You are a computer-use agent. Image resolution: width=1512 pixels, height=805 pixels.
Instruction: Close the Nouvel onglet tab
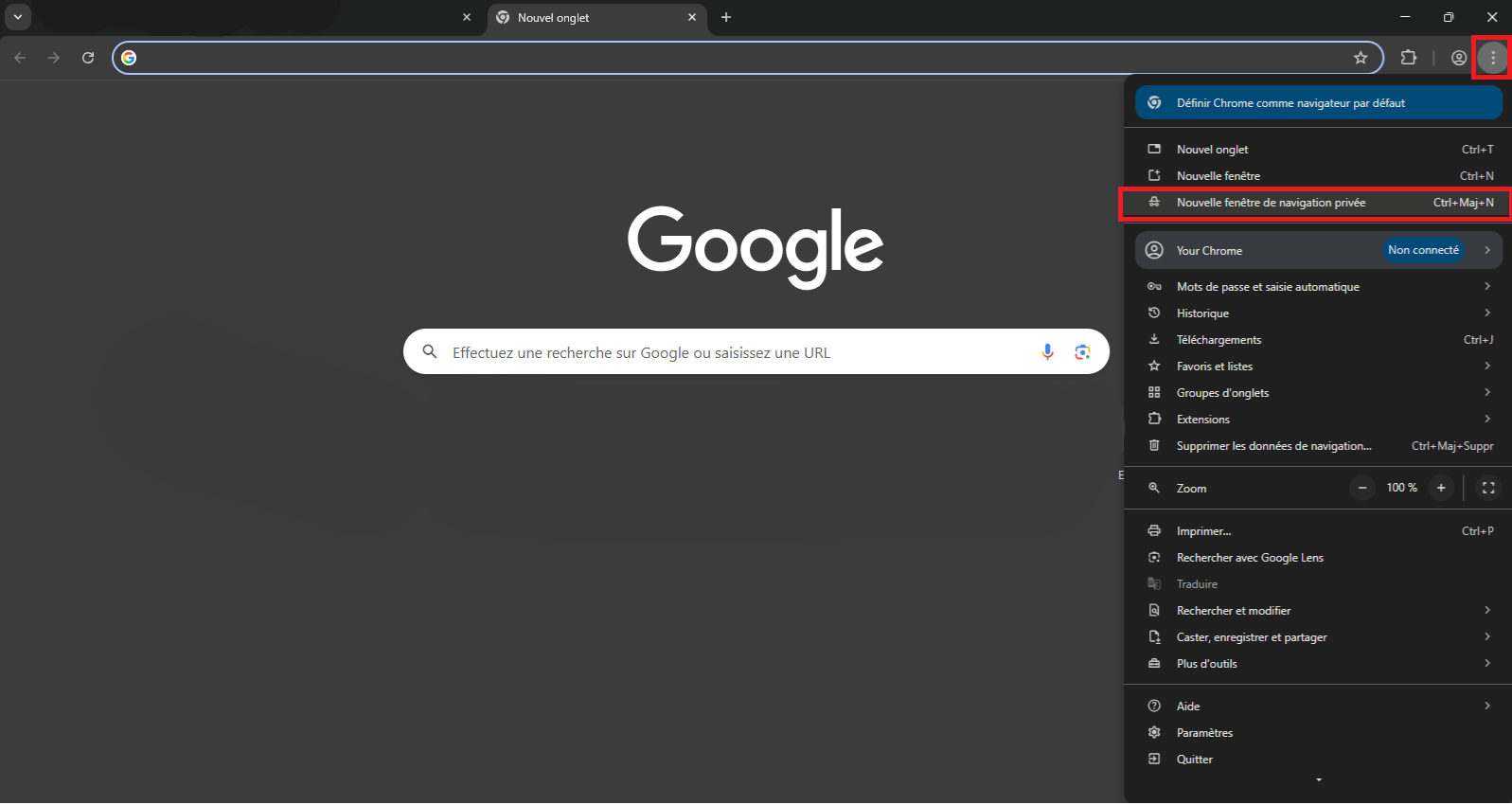pos(692,17)
